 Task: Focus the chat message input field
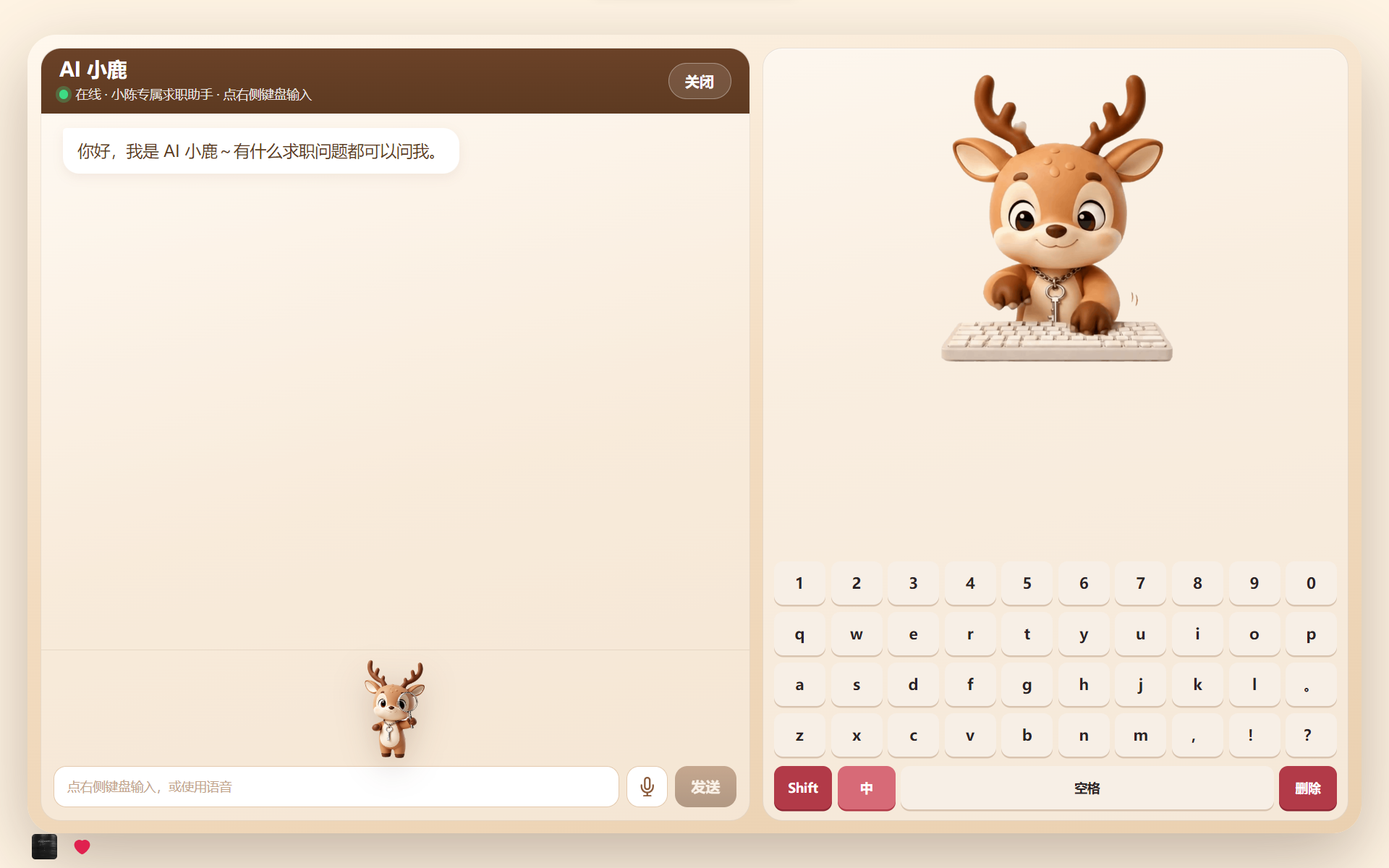(x=336, y=786)
